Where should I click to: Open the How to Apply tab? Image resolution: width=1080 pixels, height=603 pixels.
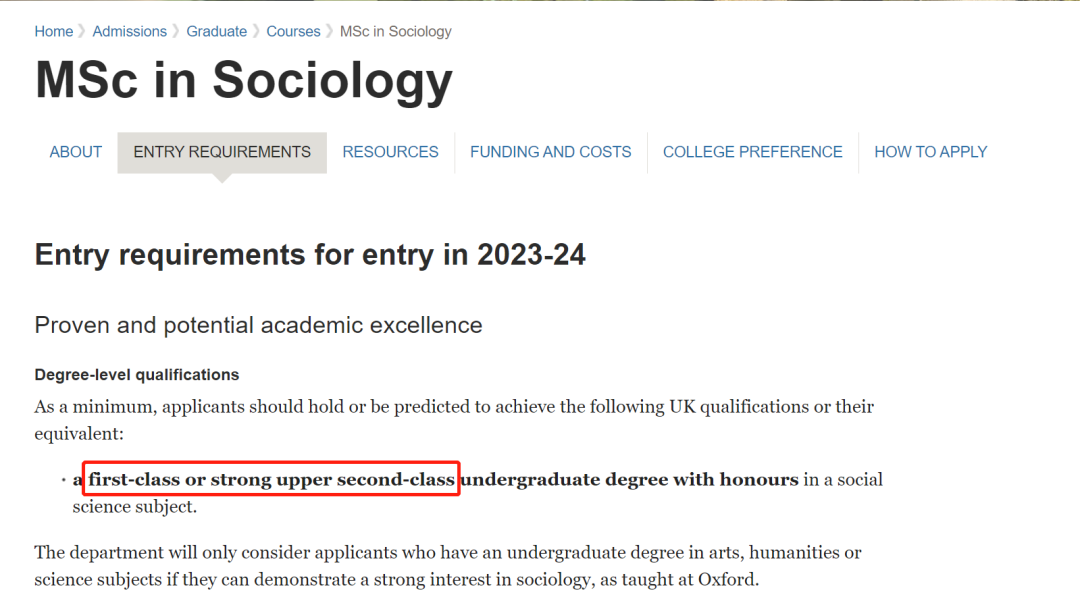click(930, 152)
